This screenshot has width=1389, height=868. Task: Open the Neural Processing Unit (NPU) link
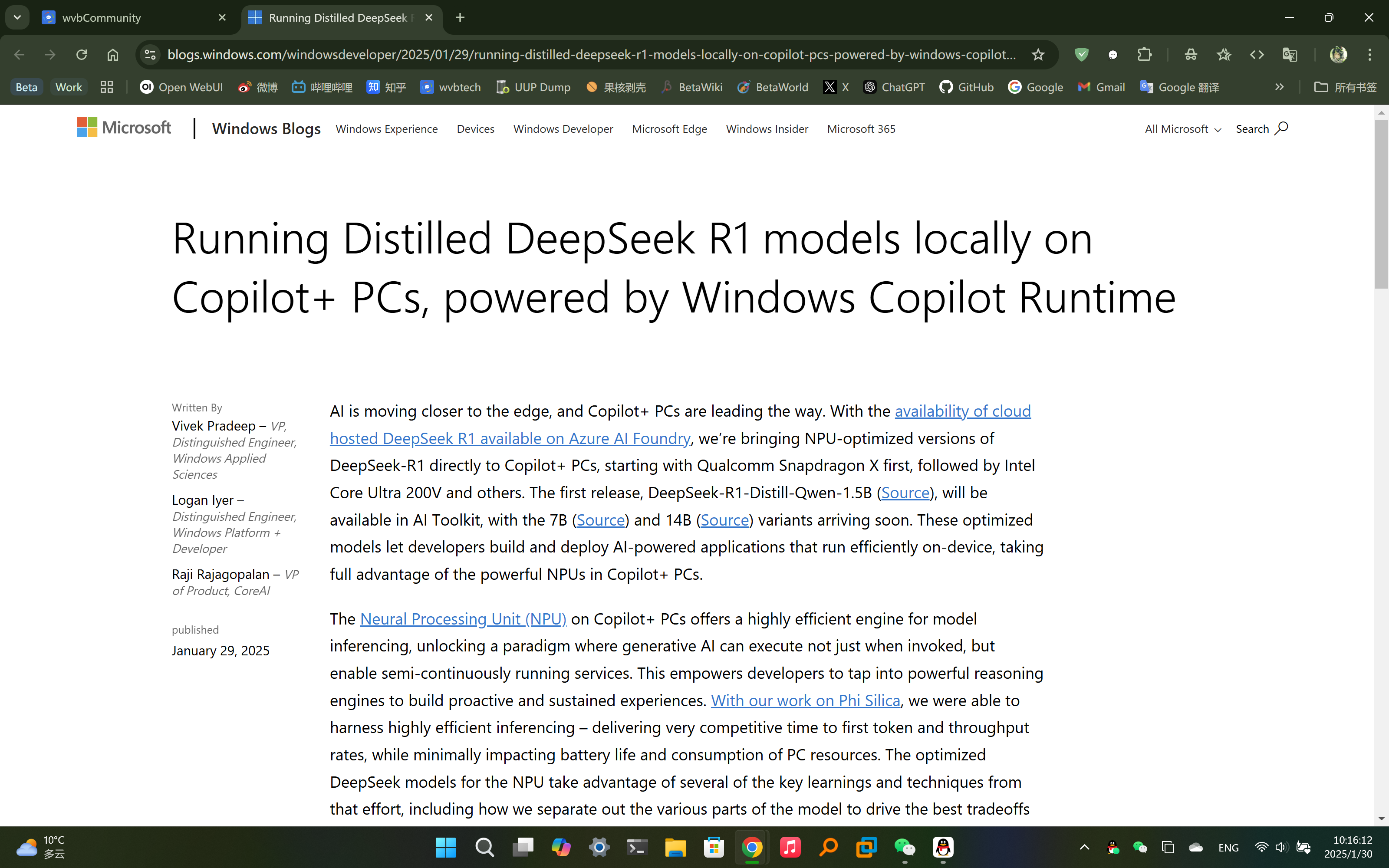pyautogui.click(x=463, y=619)
